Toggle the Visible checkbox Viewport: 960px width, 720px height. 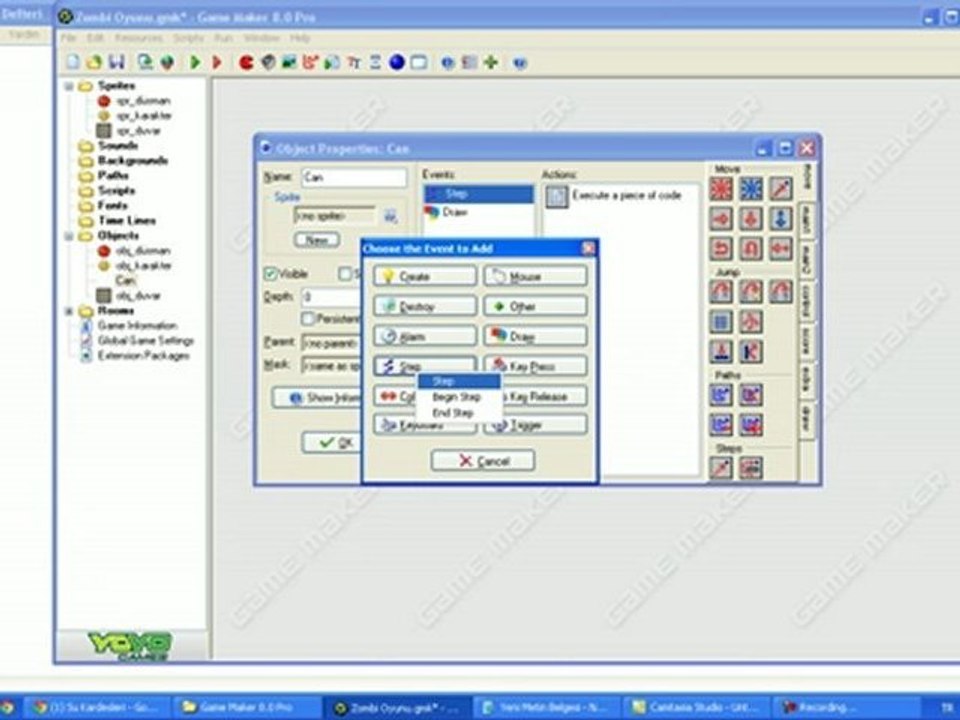pos(270,274)
